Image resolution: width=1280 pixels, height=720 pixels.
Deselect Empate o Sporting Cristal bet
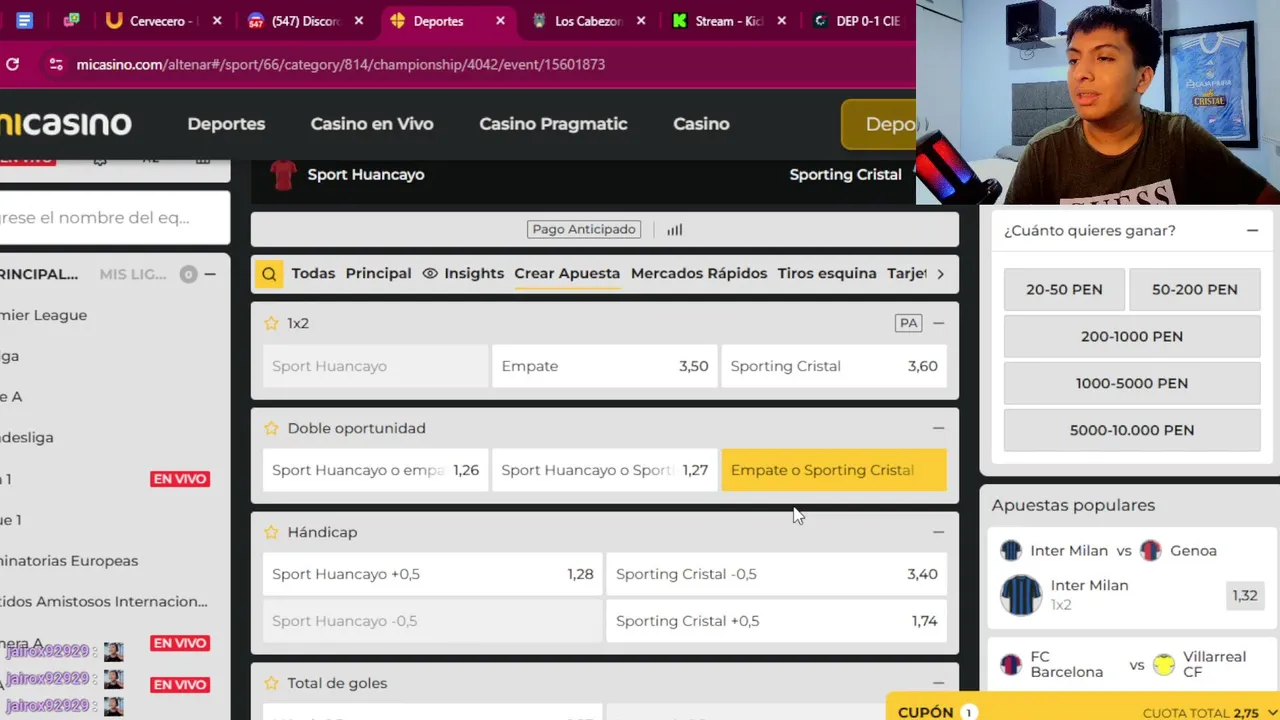(x=834, y=470)
